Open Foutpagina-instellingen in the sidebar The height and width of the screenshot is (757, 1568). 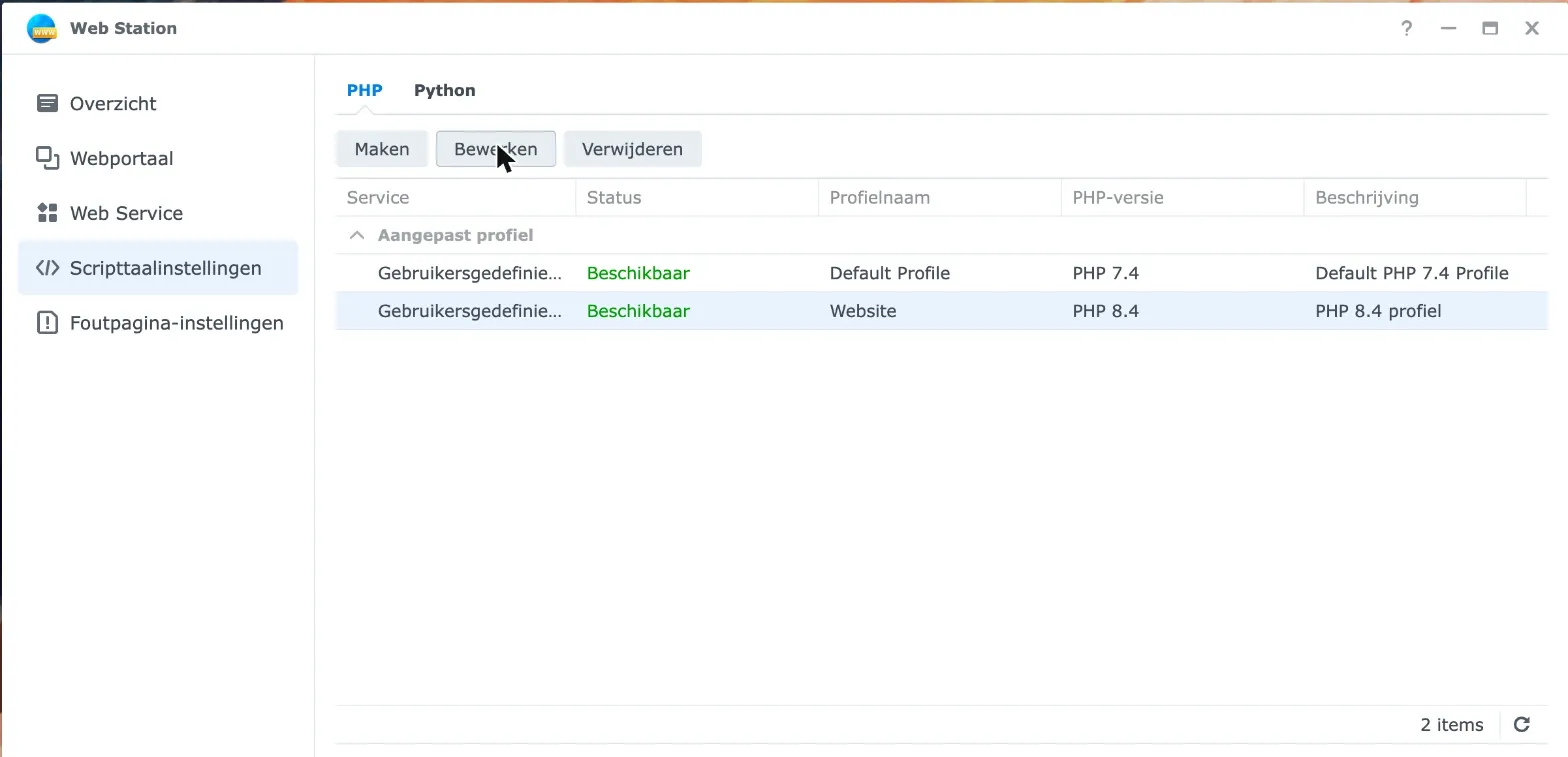point(158,323)
